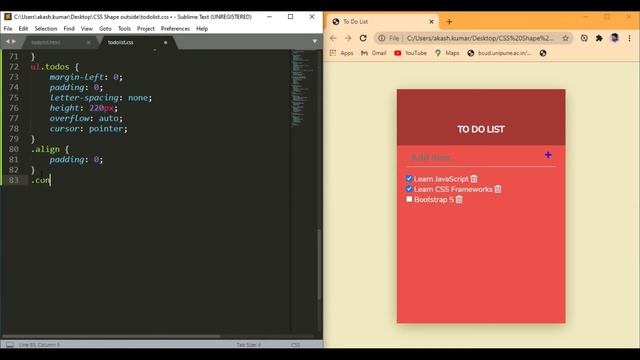Viewport: 640px width, 360px height.
Task: View site info via the File icon
Action: tap(389, 38)
